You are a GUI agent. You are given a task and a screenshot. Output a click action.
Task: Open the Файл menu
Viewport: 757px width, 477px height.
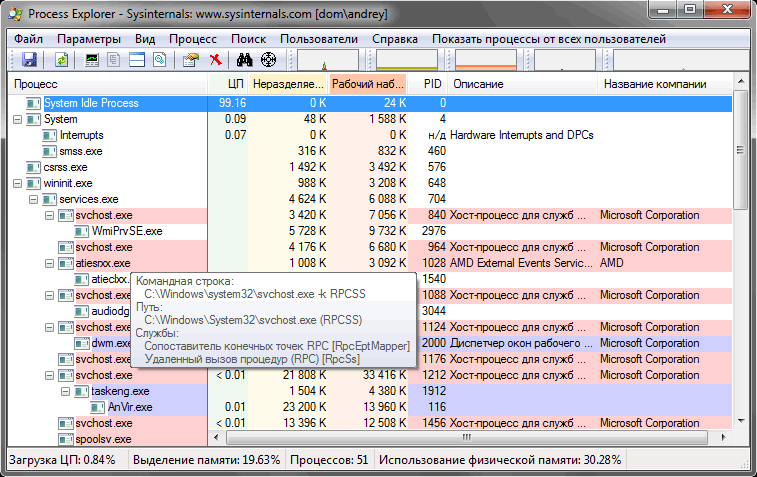click(x=29, y=39)
